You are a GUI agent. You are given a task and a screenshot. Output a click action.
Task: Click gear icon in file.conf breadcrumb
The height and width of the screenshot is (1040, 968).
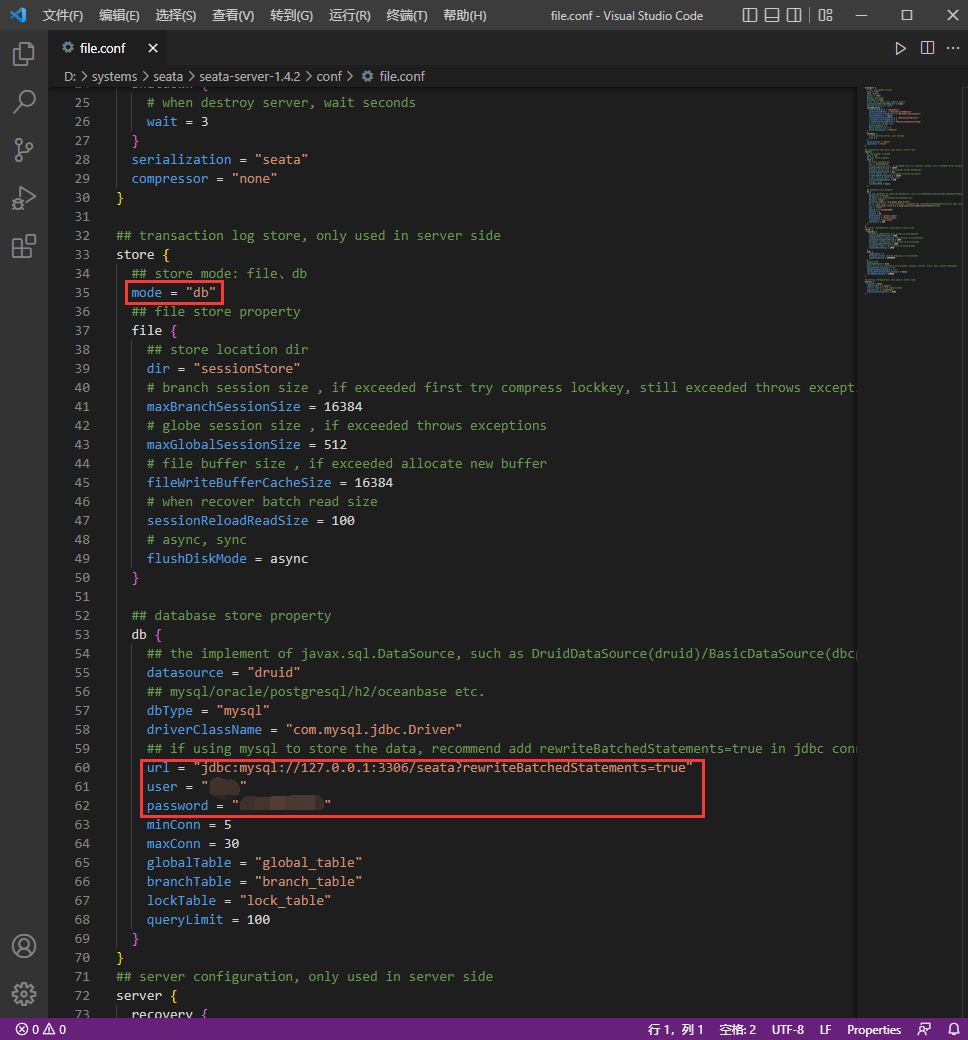pyautogui.click(x=367, y=76)
